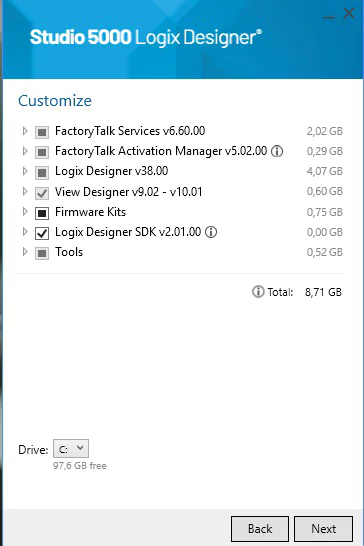Expand the FactoryTalk Services tree node

tap(25, 131)
